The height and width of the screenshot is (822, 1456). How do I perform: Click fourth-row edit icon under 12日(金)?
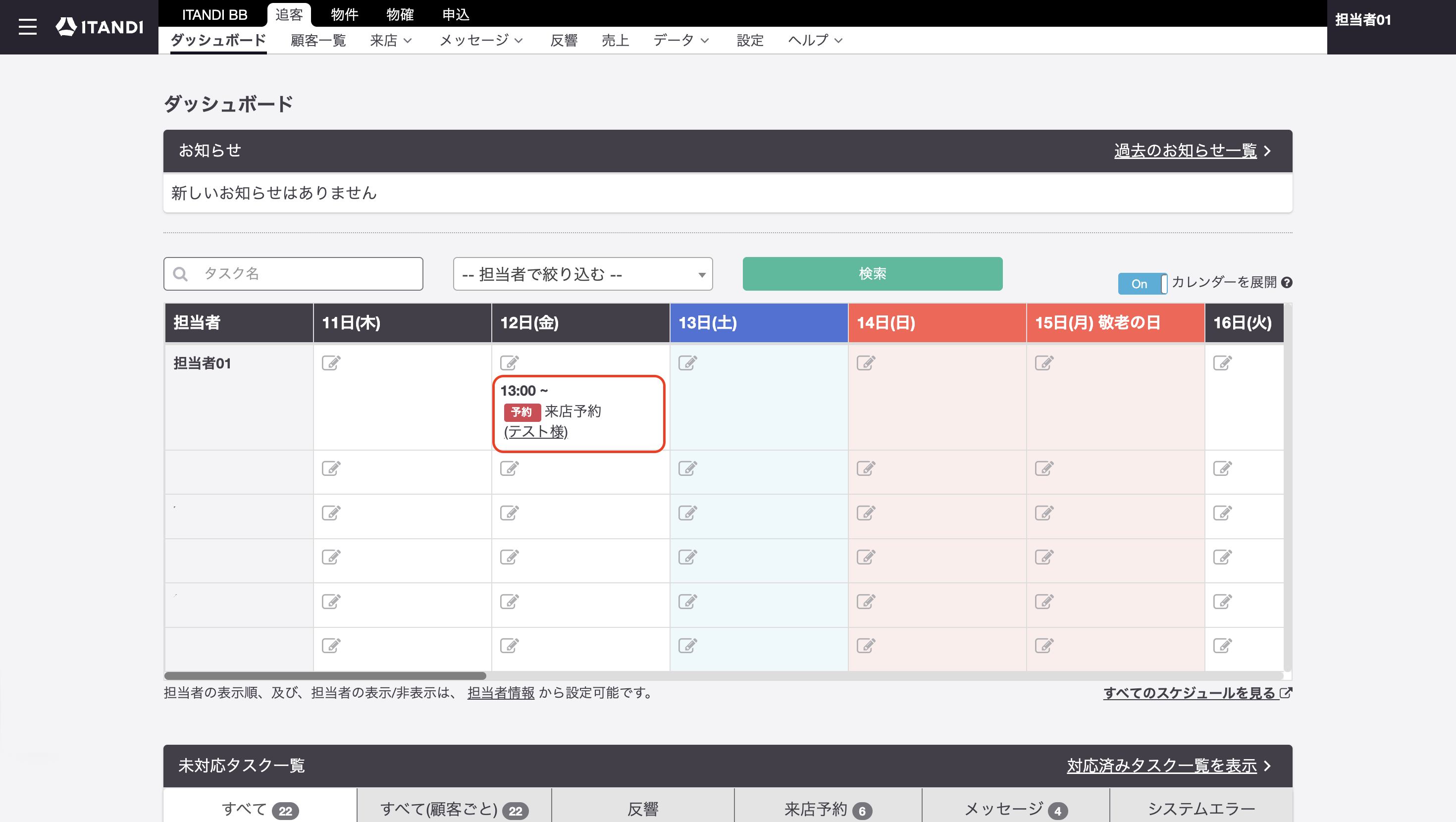click(509, 557)
